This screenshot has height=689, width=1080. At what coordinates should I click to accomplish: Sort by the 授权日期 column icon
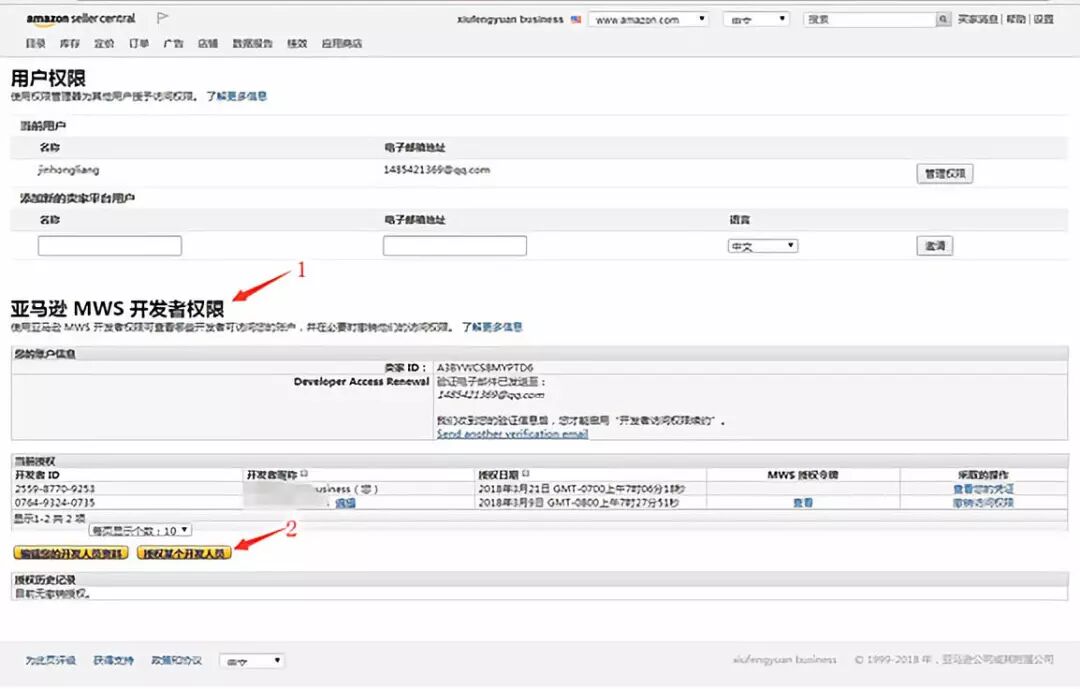click(x=526, y=474)
